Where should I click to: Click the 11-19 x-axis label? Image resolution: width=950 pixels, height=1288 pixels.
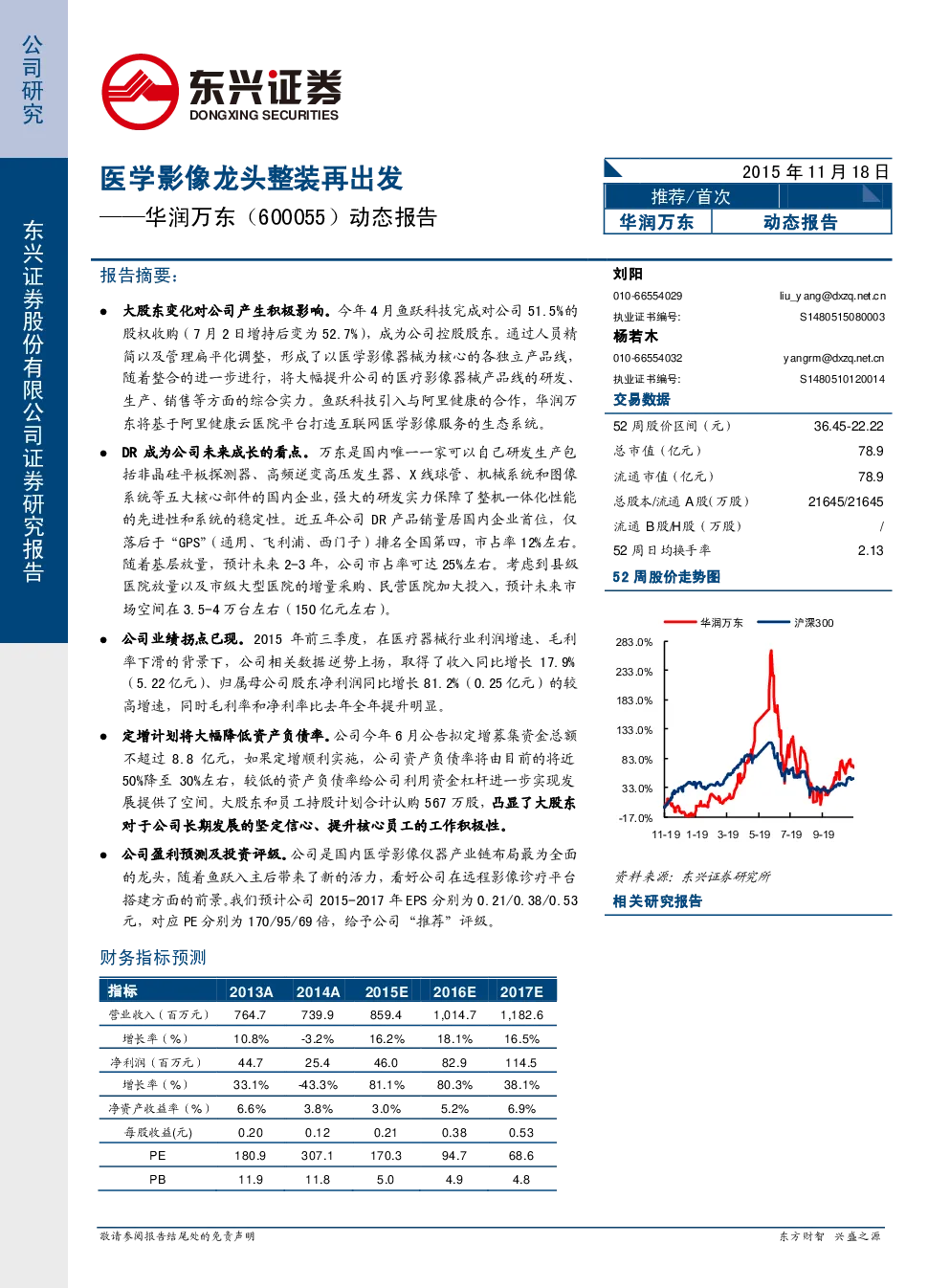click(x=666, y=834)
